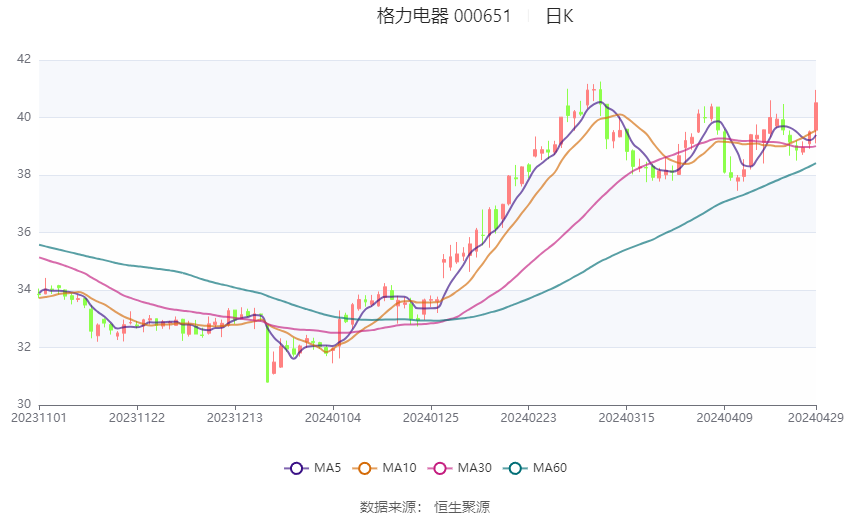The image size is (850, 517).
Task: Click x-axis date label 20240125
Action: [431, 418]
